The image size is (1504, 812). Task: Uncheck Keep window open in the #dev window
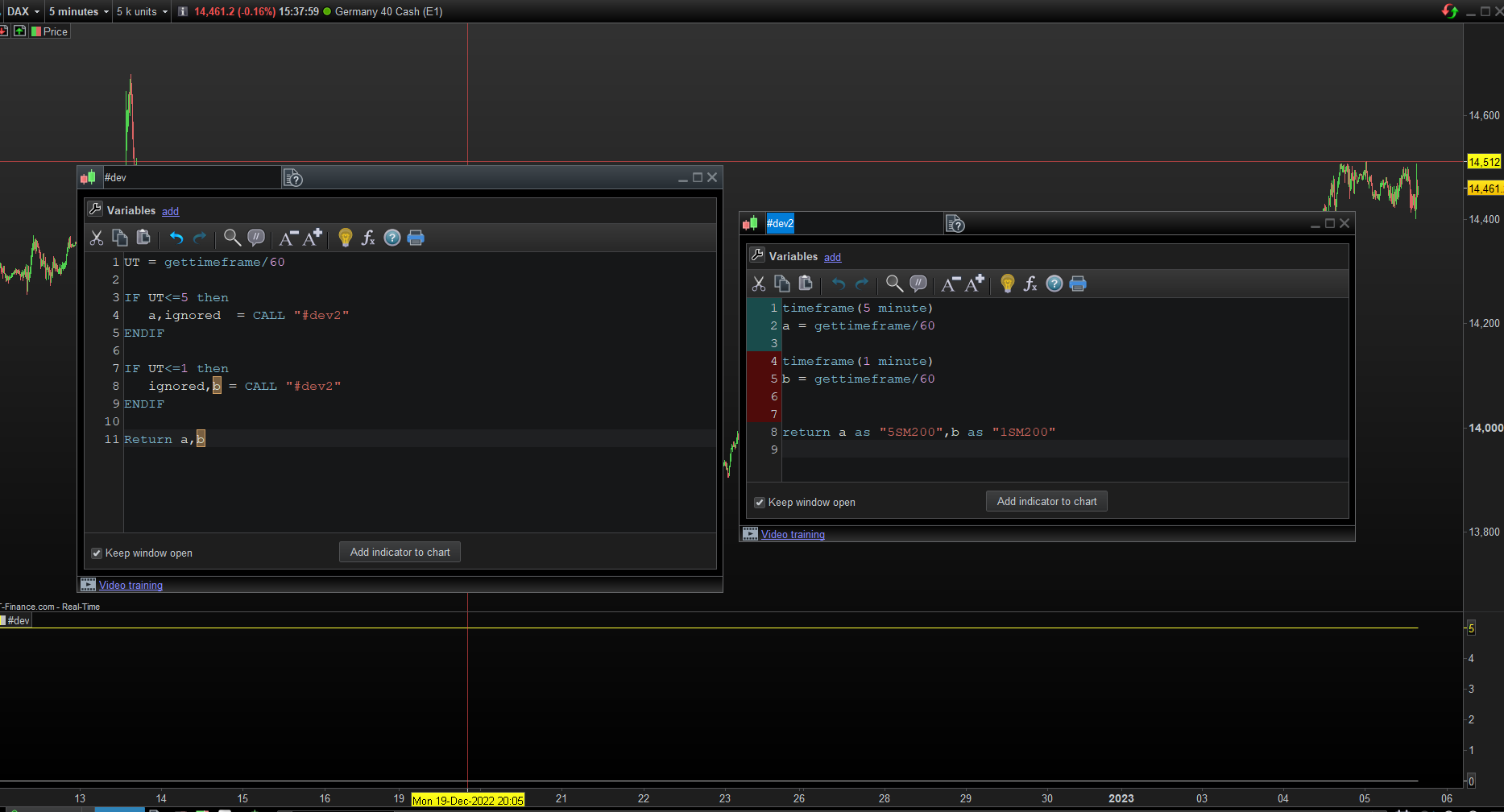97,553
